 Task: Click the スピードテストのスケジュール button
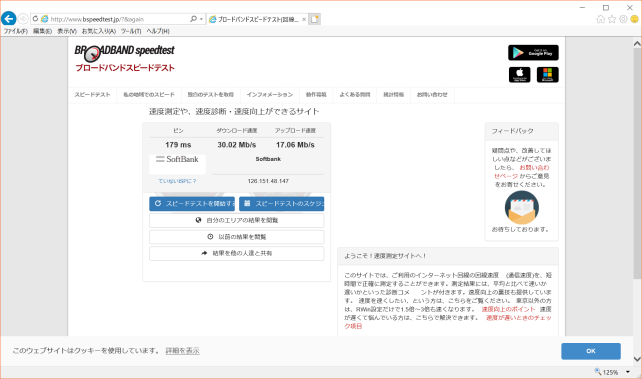tap(282, 203)
